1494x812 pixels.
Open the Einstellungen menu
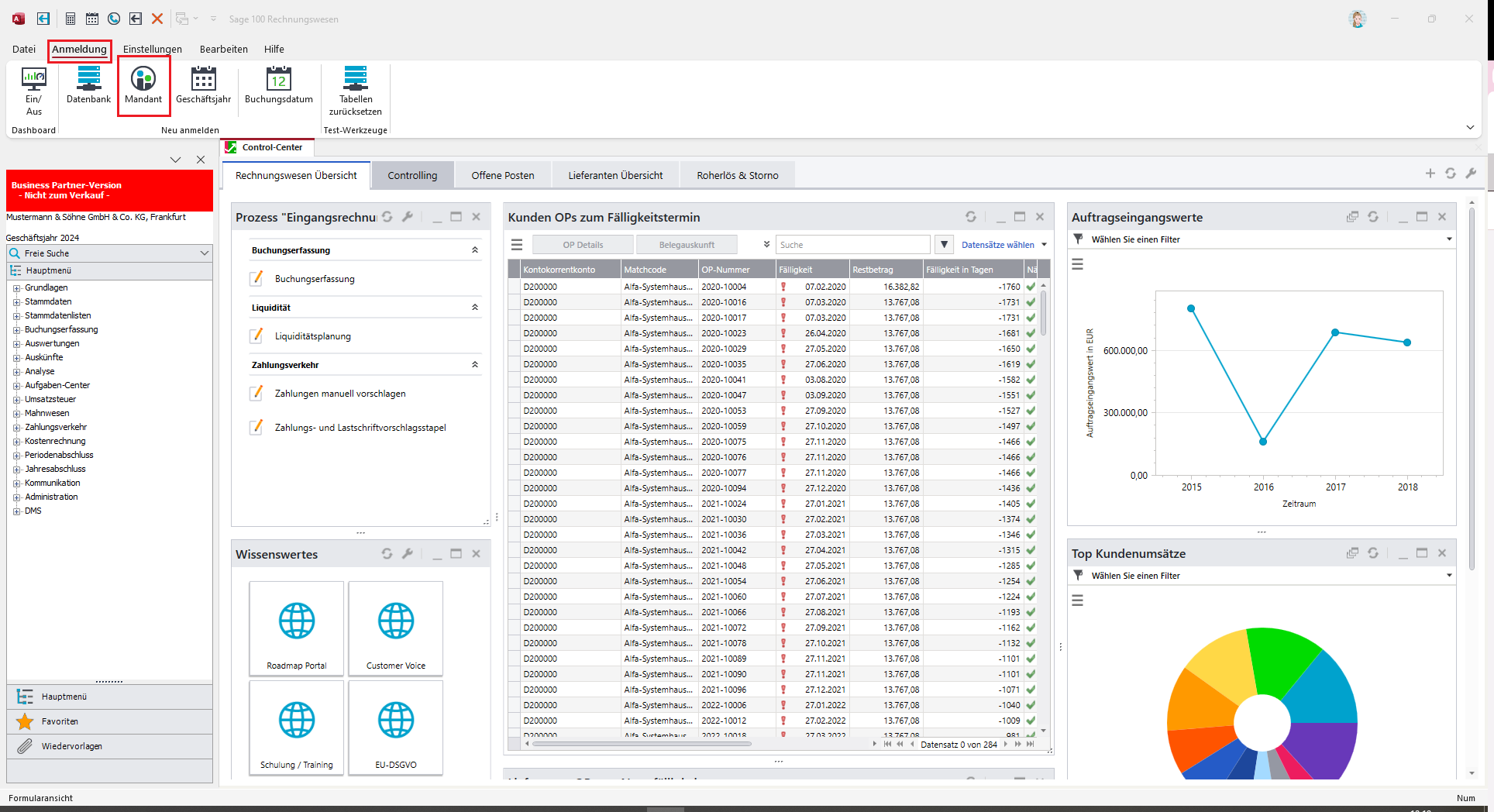(x=153, y=49)
